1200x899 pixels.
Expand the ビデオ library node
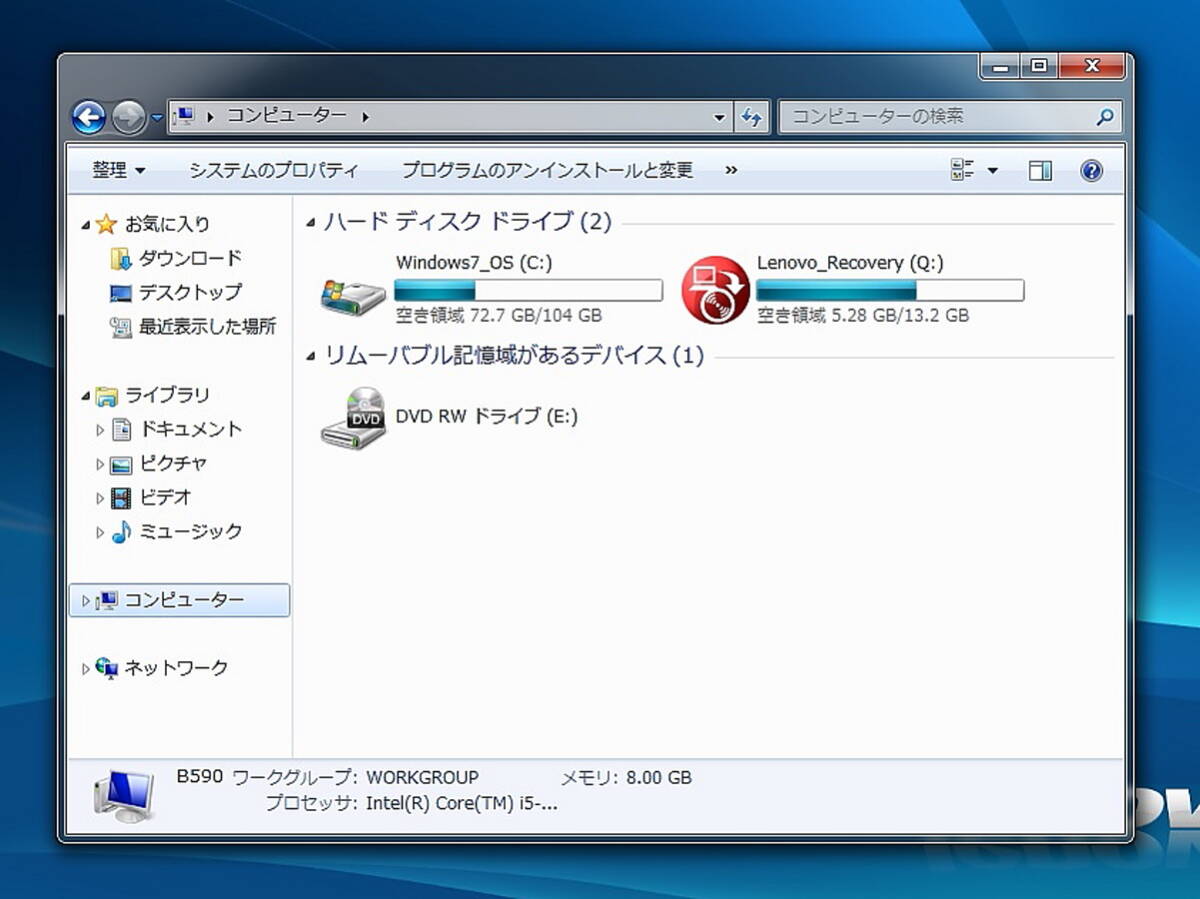tap(100, 498)
